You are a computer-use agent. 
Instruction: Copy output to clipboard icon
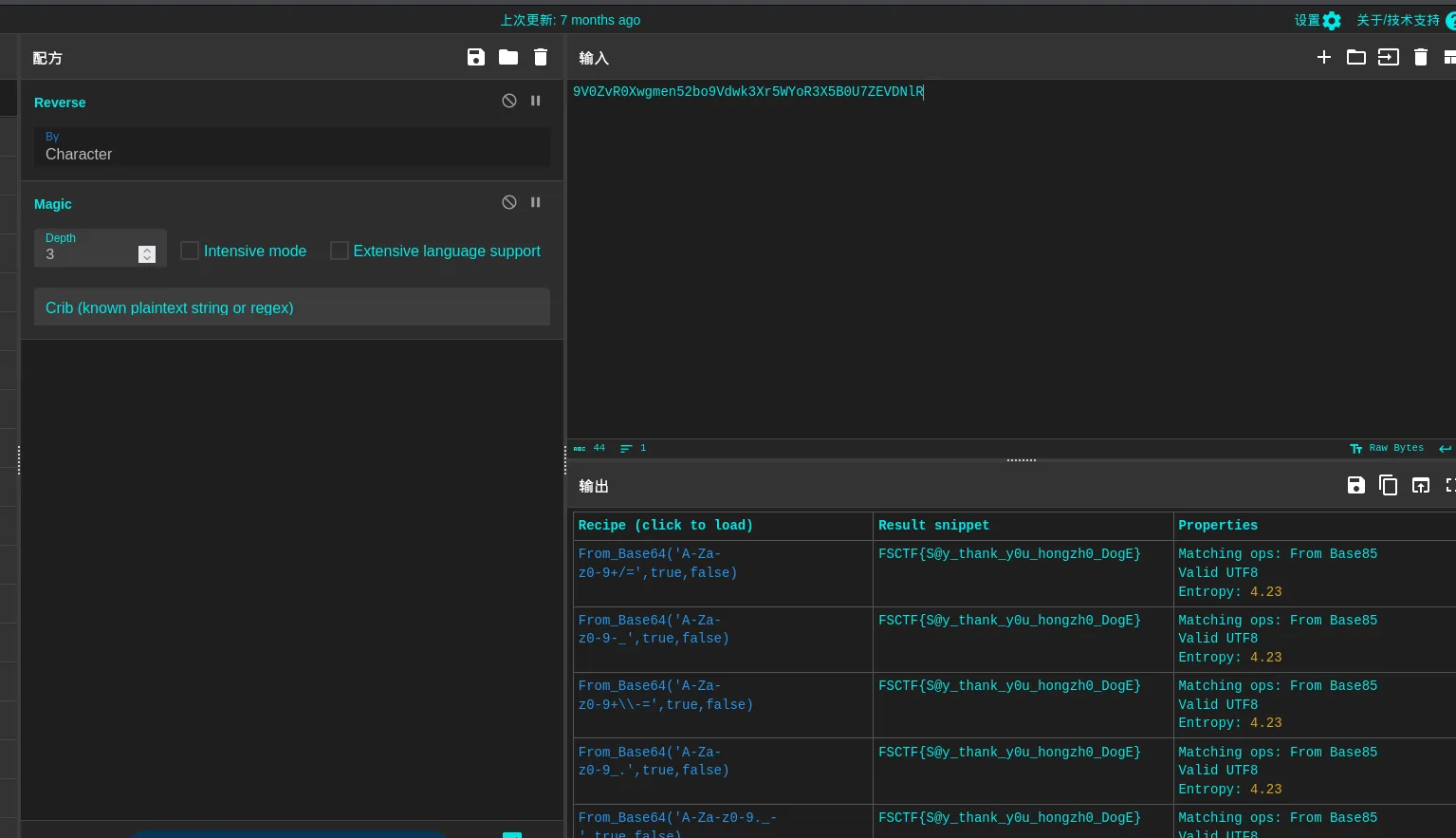point(1389,485)
